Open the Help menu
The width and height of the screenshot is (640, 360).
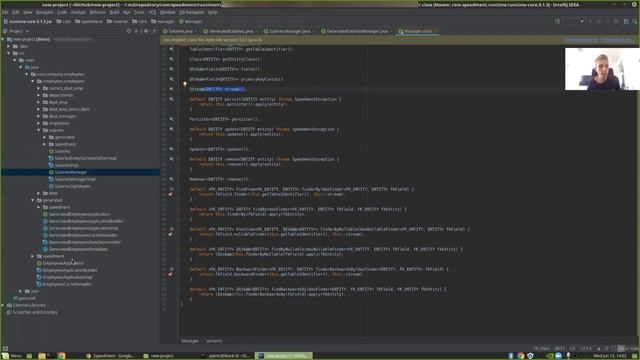point(212,12)
